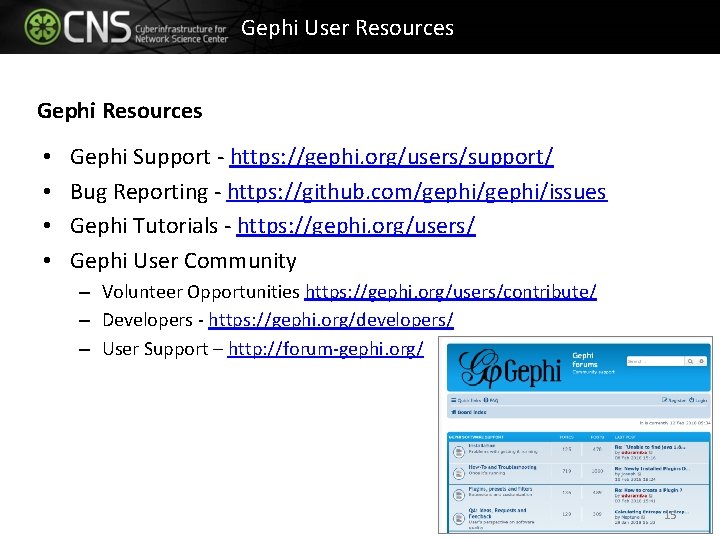Click 'Gephi User Community' bullet text
This screenshot has width=720, height=540.
(x=183, y=261)
